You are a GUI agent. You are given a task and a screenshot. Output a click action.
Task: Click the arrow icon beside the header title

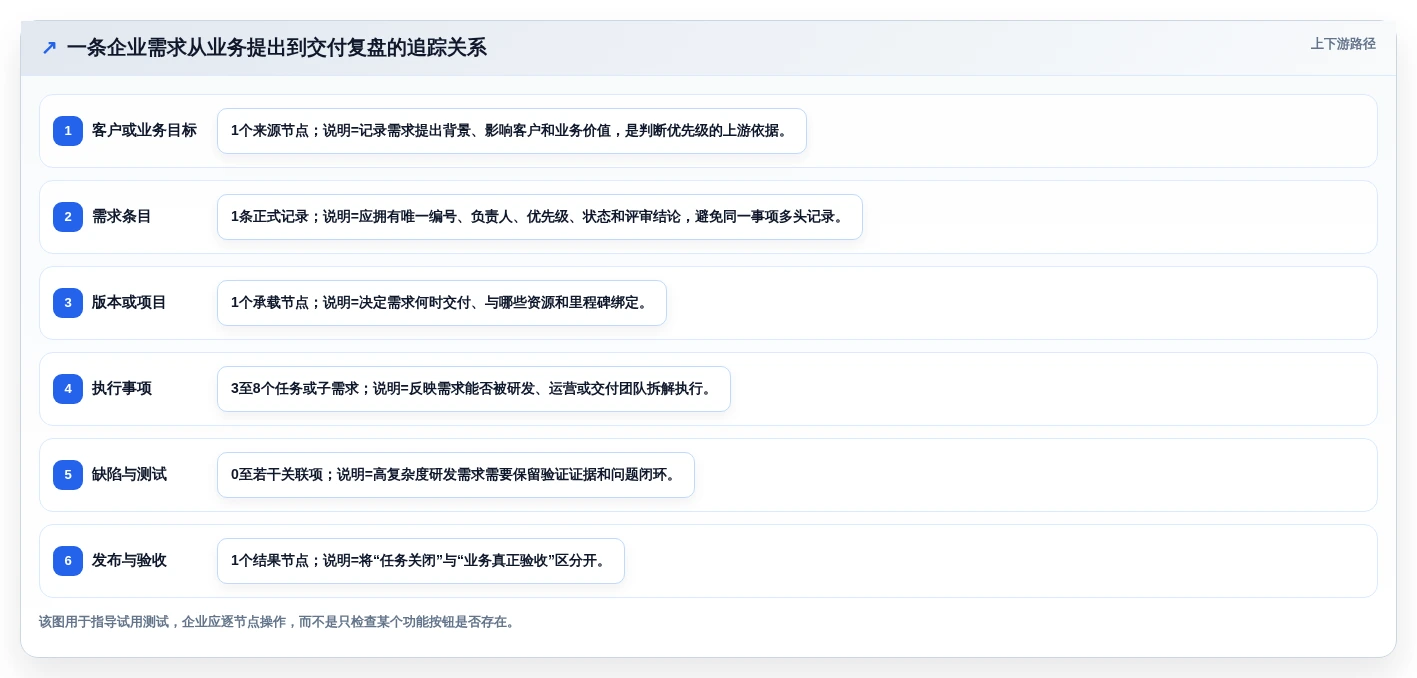tap(49, 48)
